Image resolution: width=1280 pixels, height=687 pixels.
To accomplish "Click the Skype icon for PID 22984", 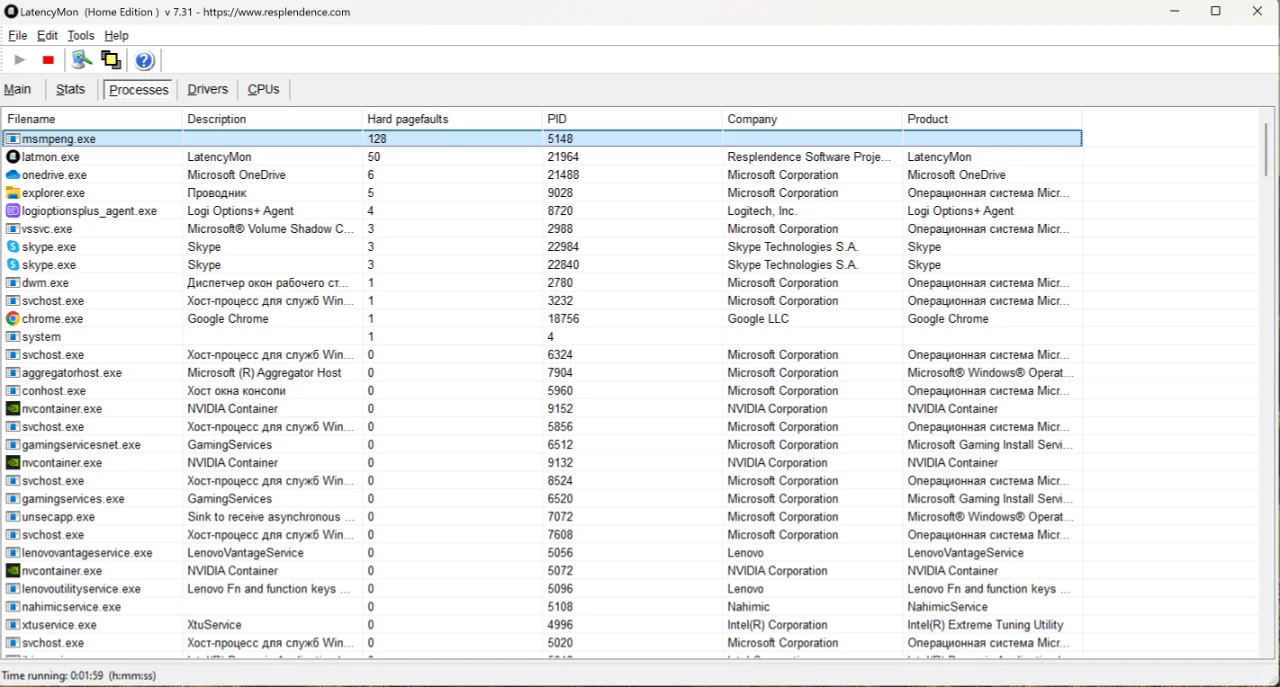I will [13, 247].
